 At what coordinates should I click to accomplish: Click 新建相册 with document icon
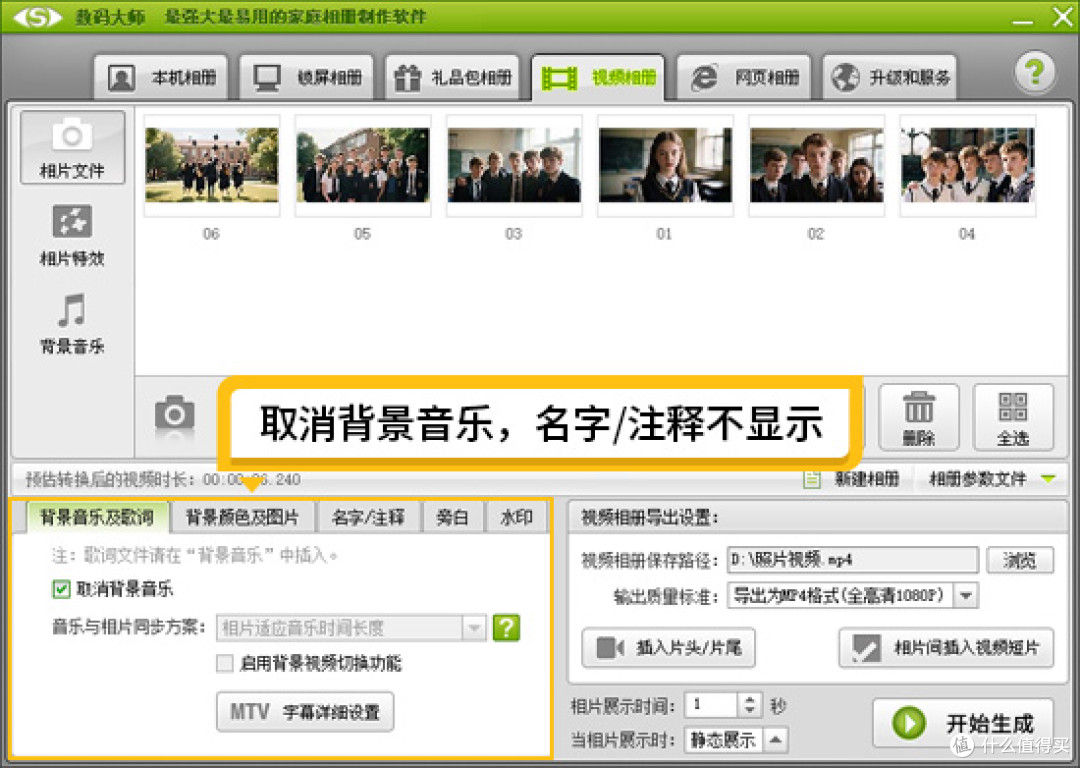(x=852, y=479)
